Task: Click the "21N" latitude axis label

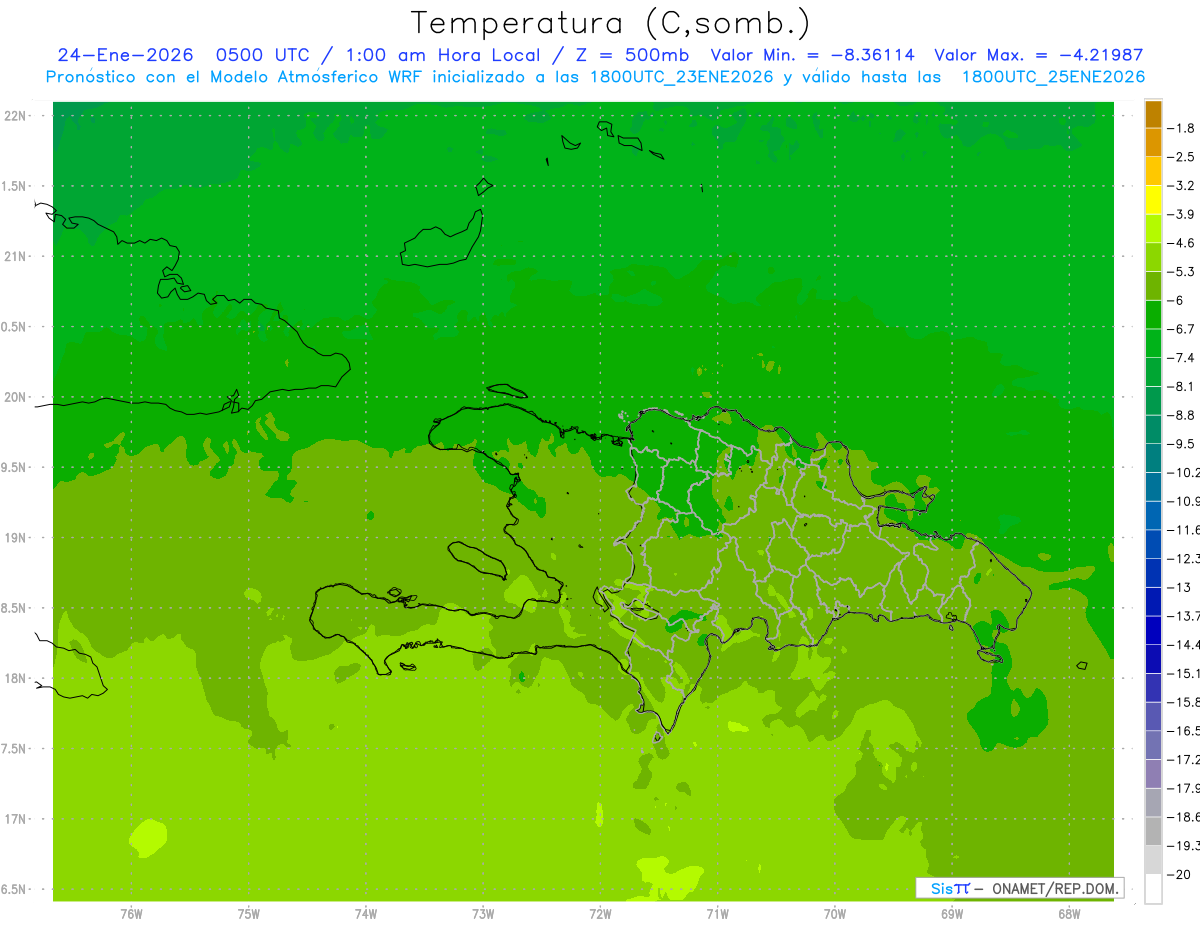Action: click(17, 257)
